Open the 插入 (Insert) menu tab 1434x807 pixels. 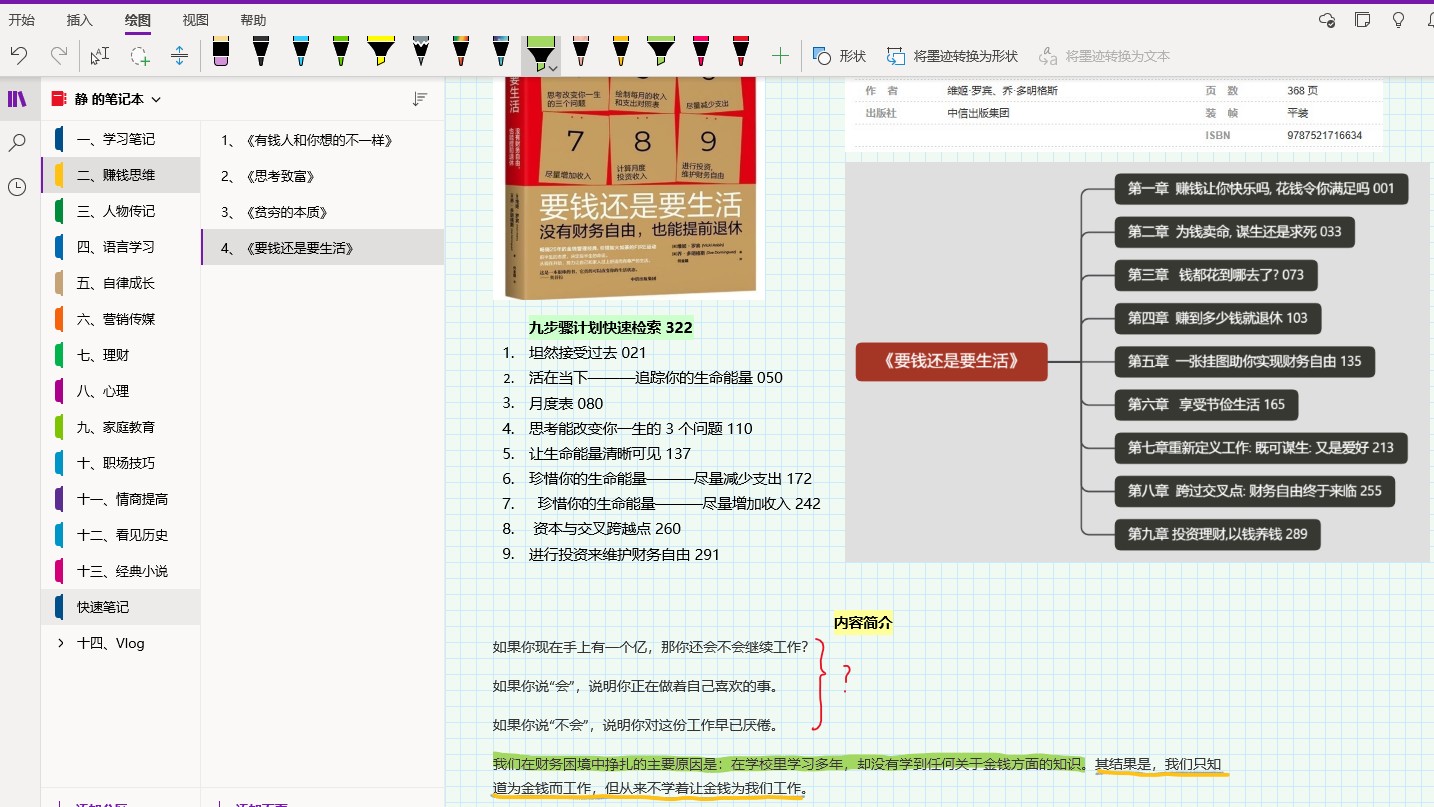pyautogui.click(x=79, y=19)
